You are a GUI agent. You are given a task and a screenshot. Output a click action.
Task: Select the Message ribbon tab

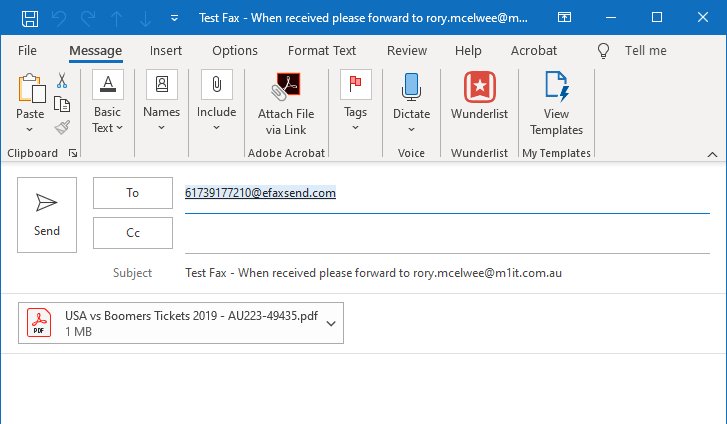pos(96,51)
